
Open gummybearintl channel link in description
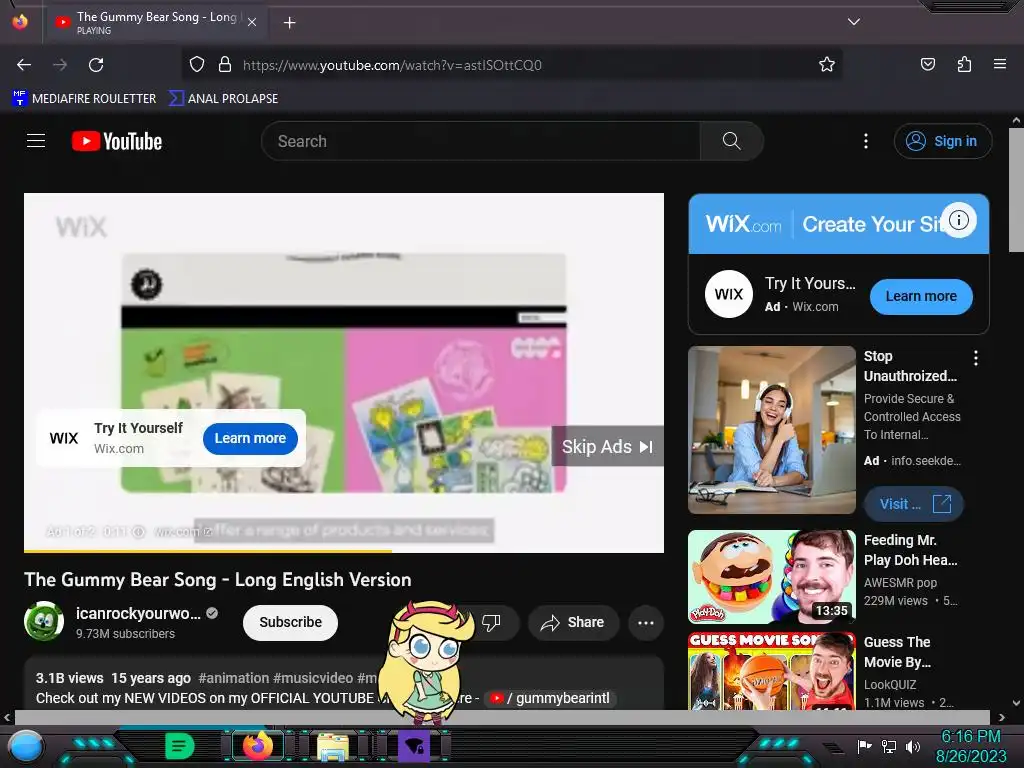point(550,698)
